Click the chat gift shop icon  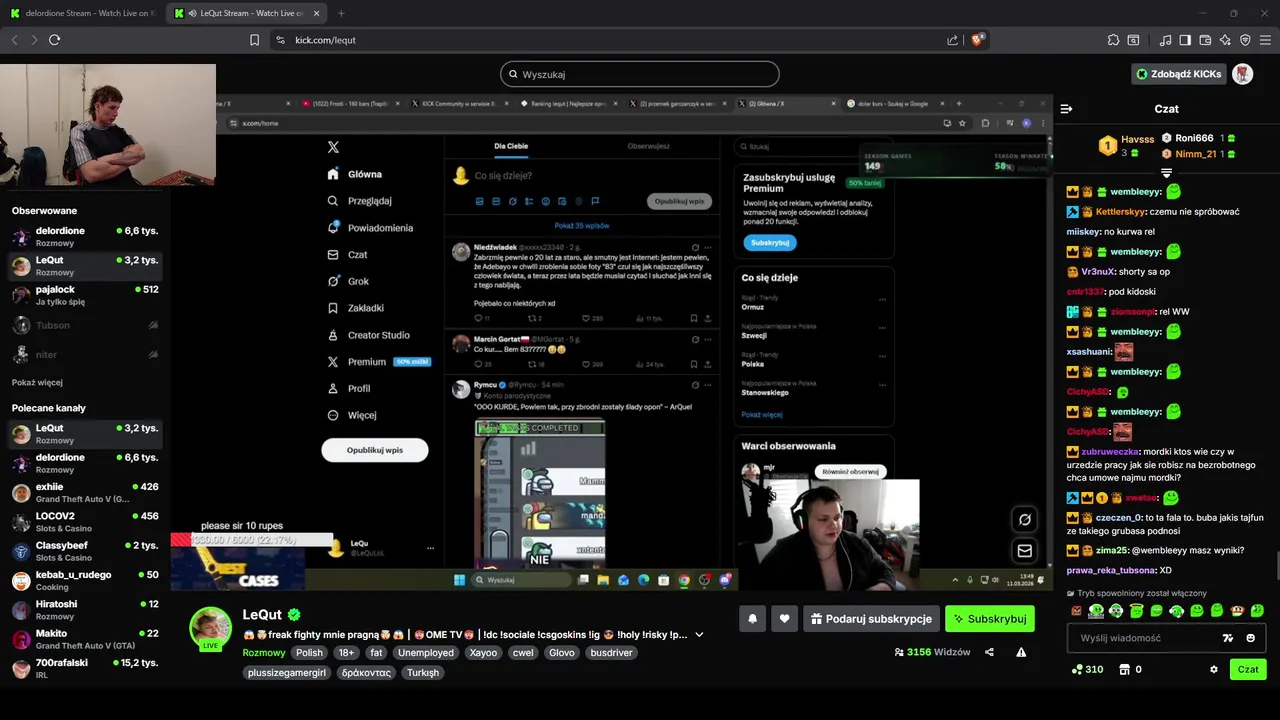pyautogui.click(x=1124, y=670)
